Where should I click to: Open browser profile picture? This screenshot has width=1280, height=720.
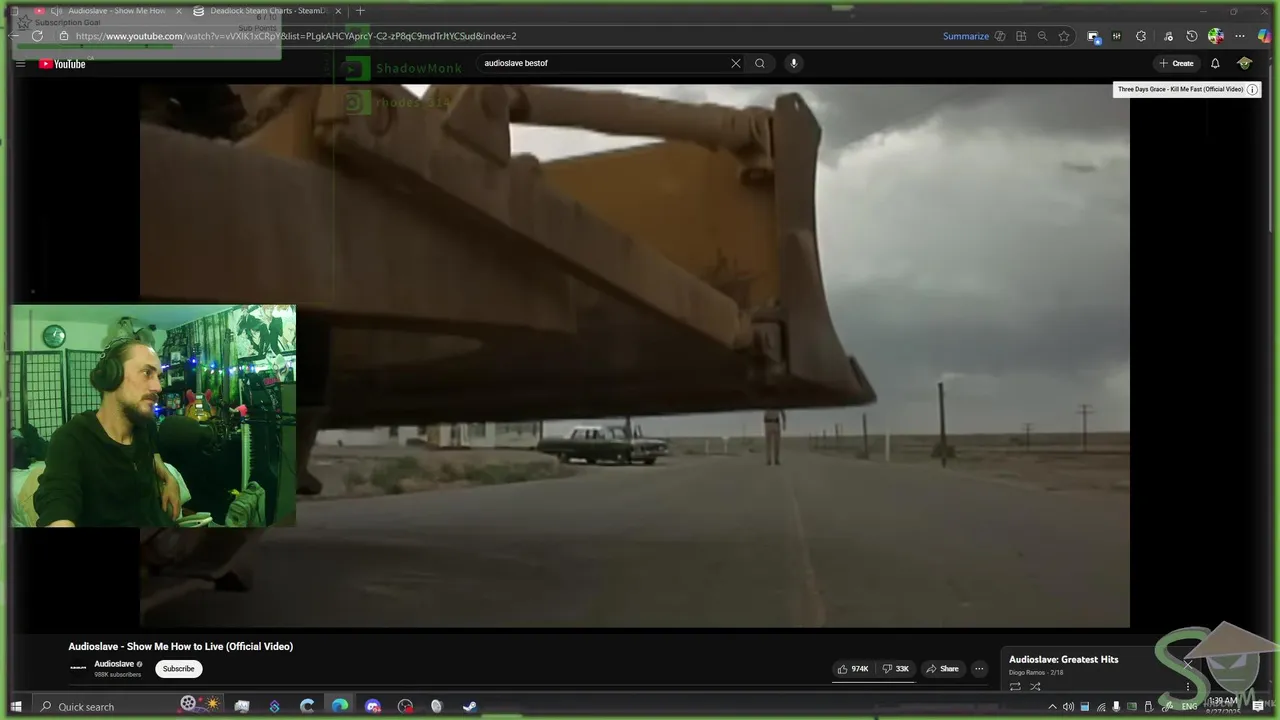(1216, 36)
